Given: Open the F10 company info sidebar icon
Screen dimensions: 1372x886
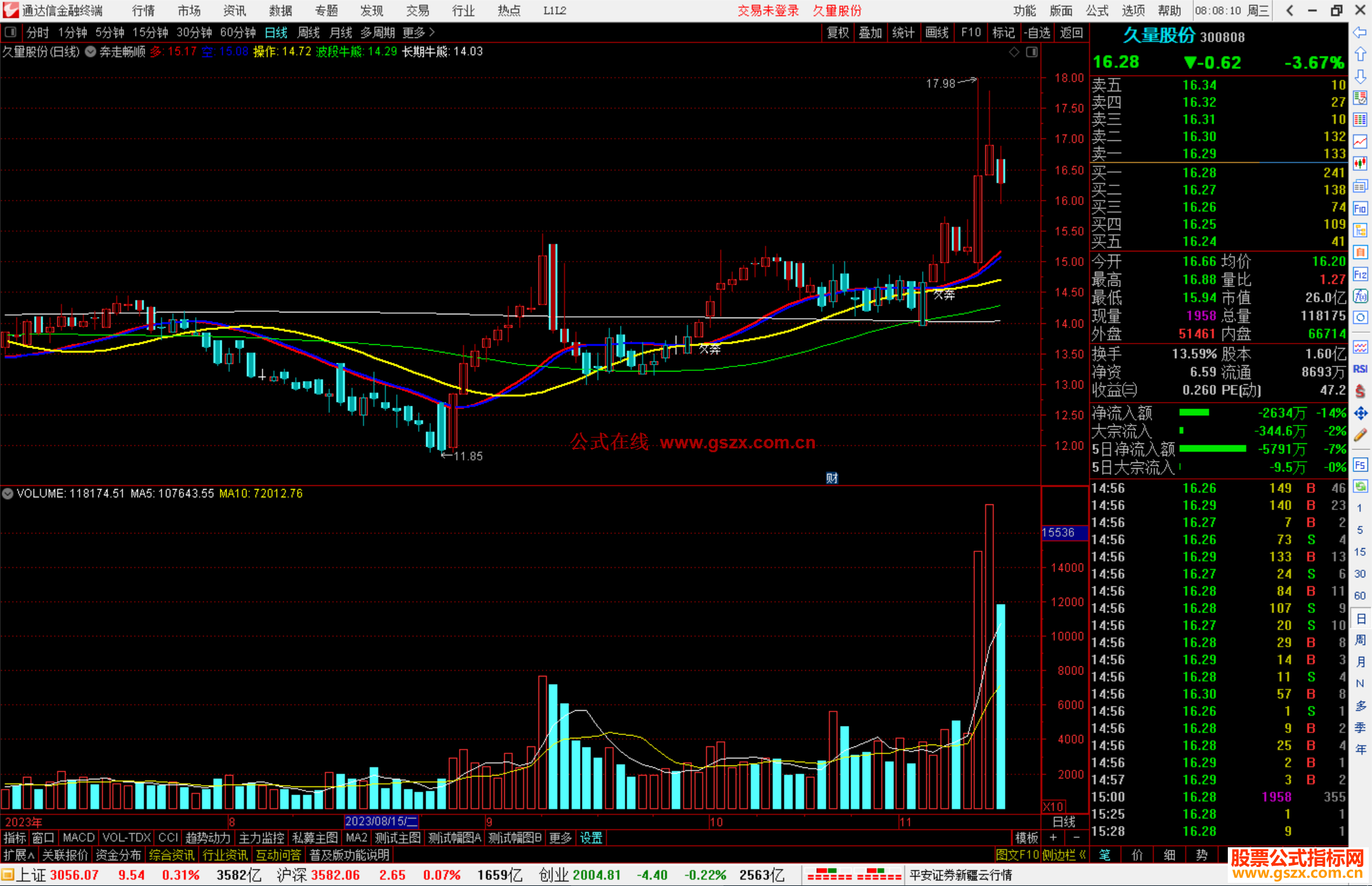Looking at the screenshot, I should tap(1360, 208).
